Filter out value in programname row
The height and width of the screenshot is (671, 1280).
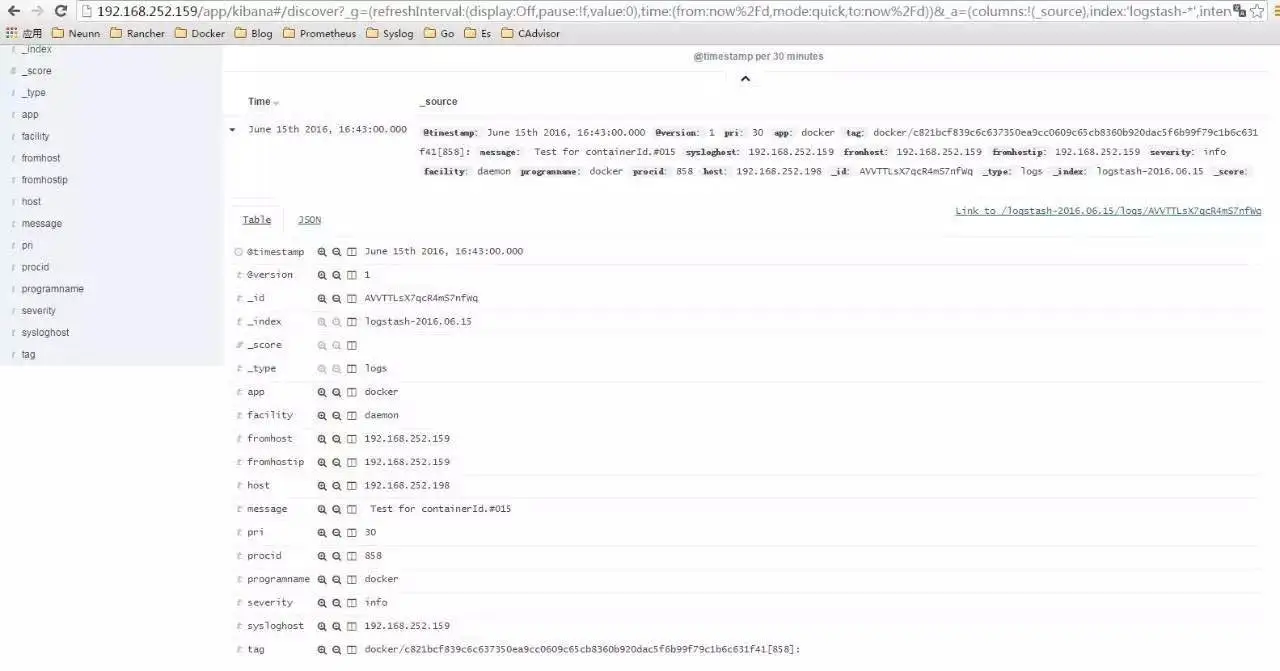(x=337, y=579)
